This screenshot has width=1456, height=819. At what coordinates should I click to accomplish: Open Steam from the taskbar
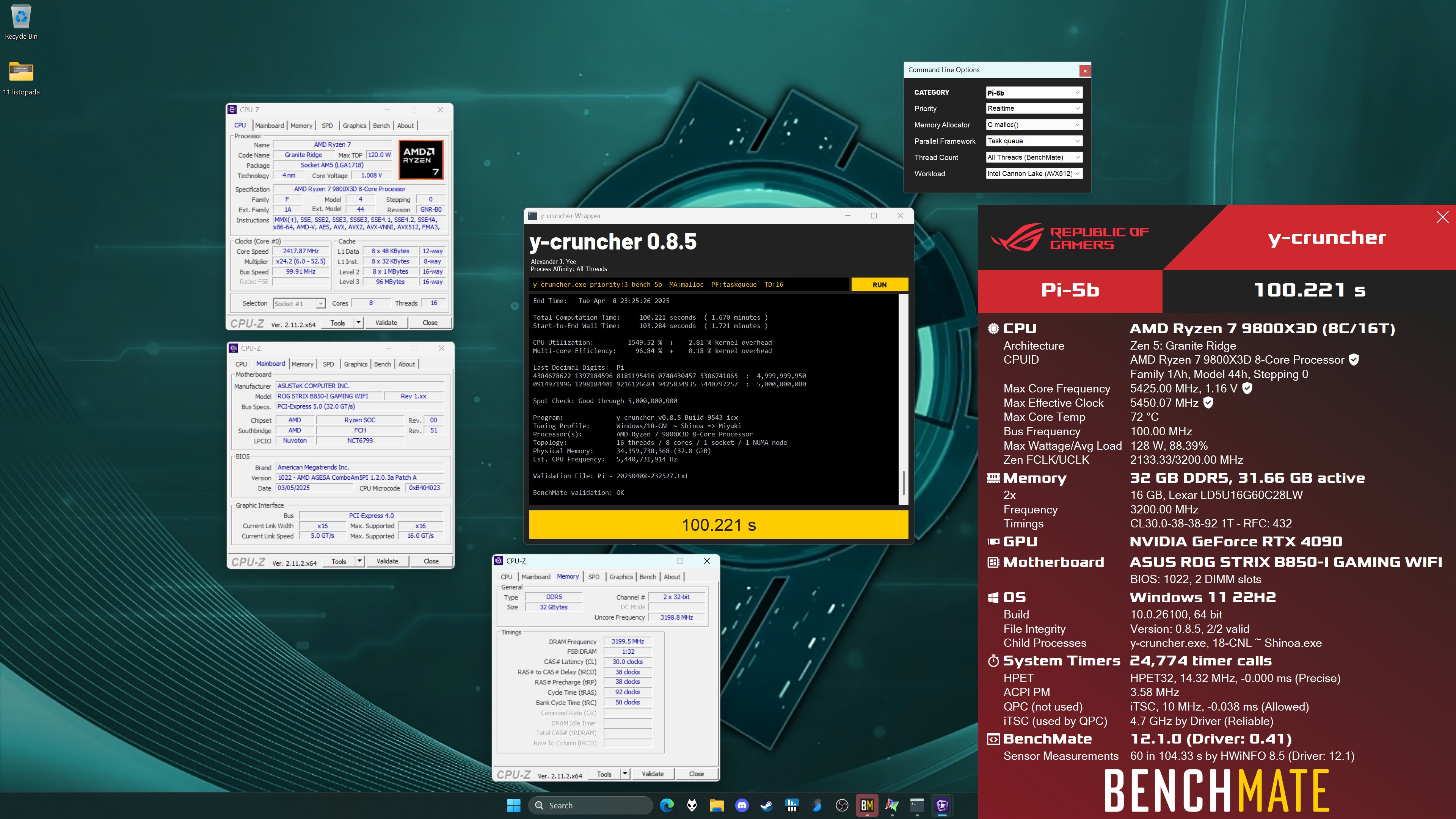pyautogui.click(x=767, y=805)
